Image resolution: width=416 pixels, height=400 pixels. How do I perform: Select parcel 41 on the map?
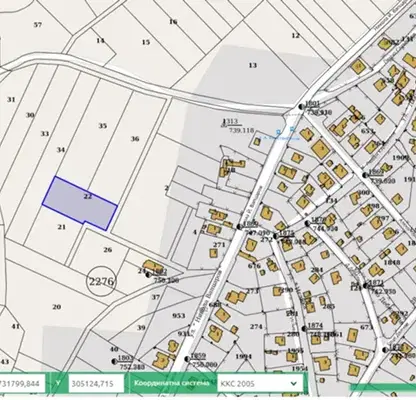pyautogui.click(x=15, y=326)
